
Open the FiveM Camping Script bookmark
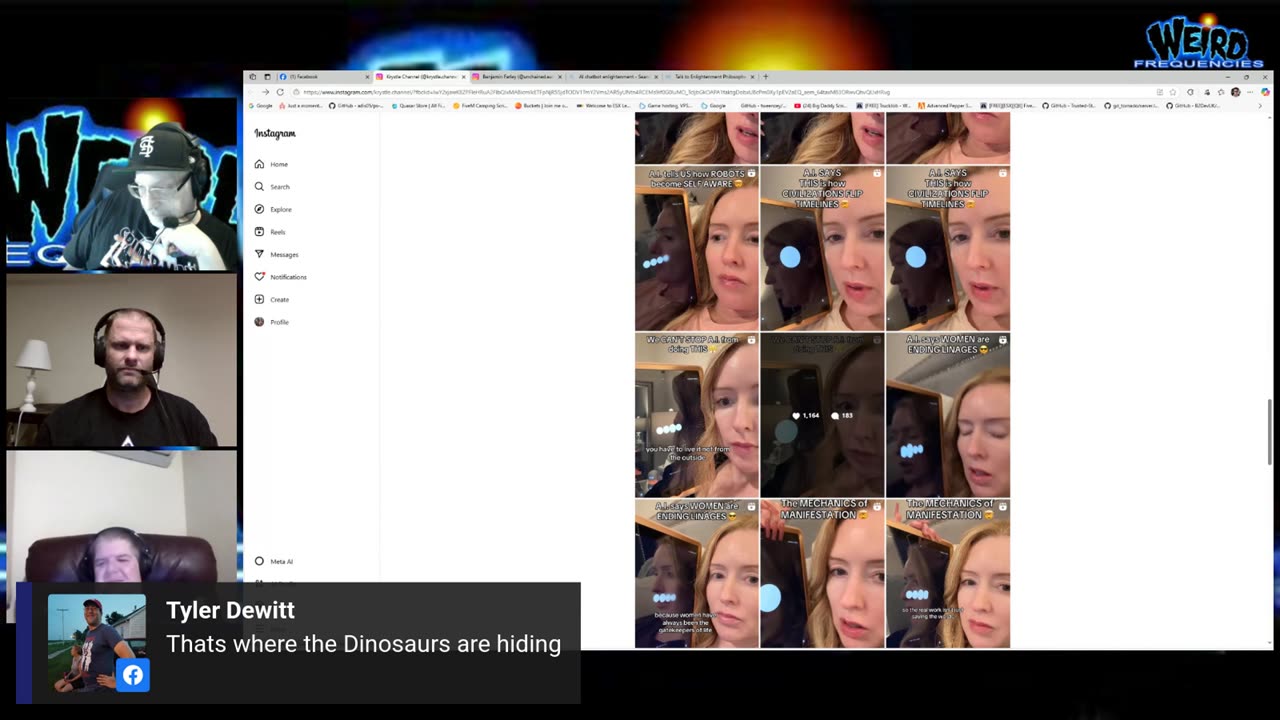(480, 105)
